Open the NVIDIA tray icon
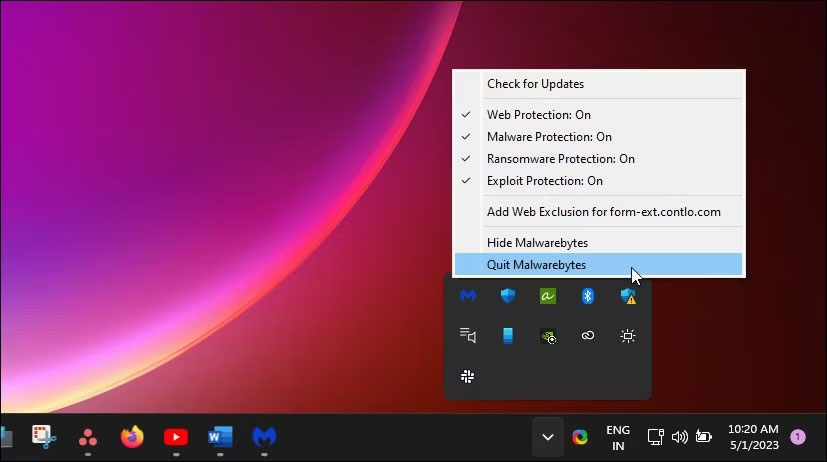 click(x=547, y=336)
